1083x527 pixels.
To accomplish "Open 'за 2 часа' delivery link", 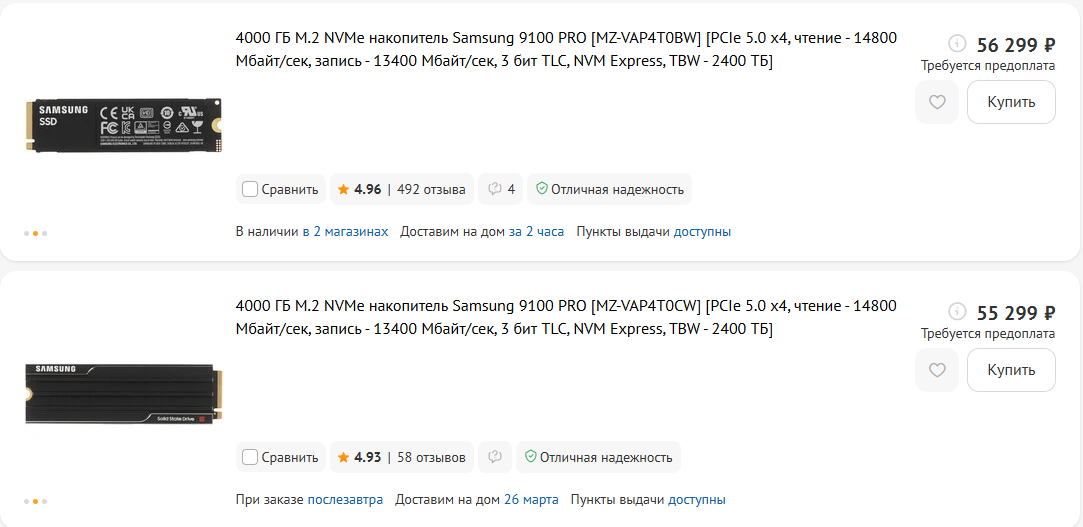I will [x=536, y=231].
